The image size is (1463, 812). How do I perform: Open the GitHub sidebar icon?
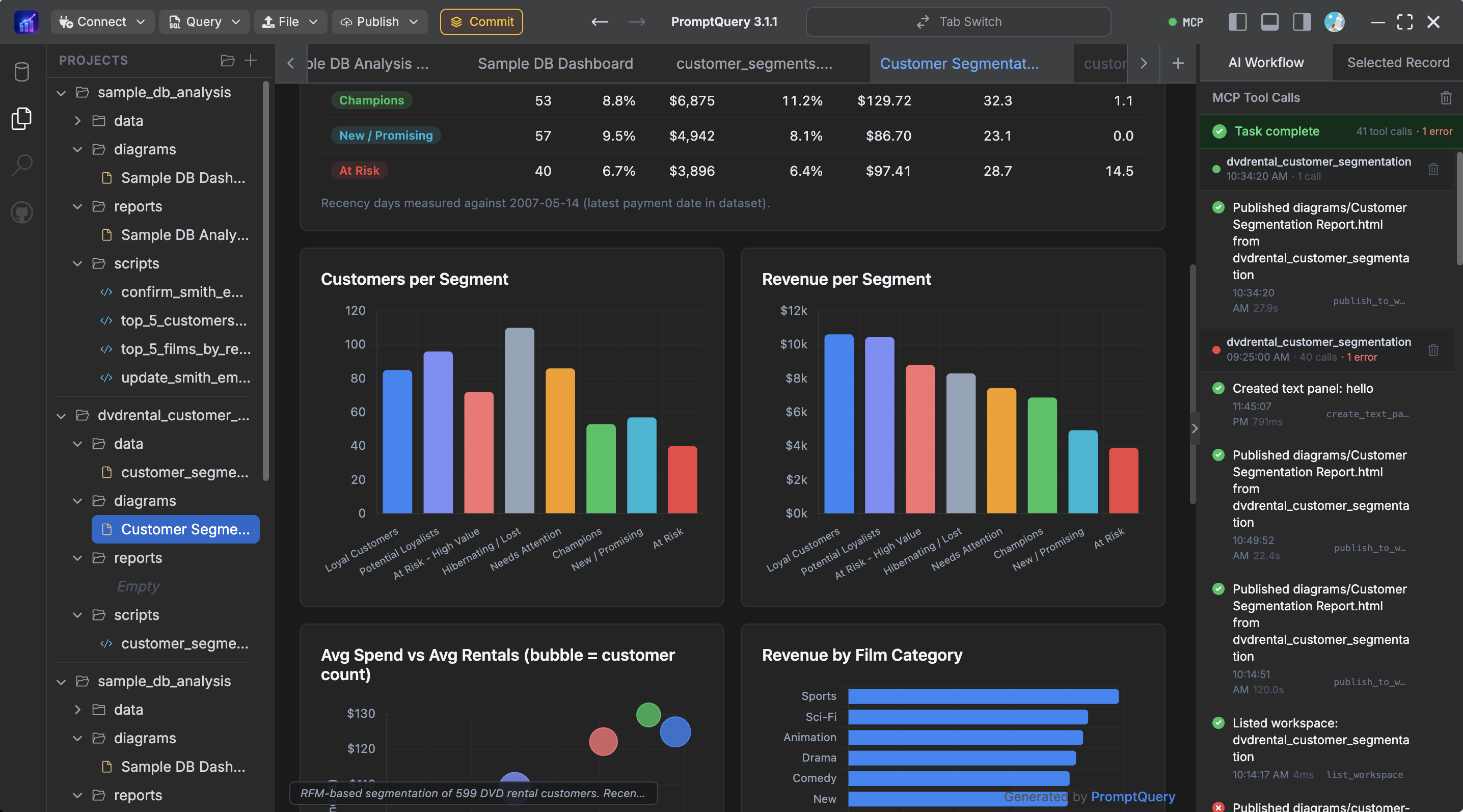click(21, 213)
